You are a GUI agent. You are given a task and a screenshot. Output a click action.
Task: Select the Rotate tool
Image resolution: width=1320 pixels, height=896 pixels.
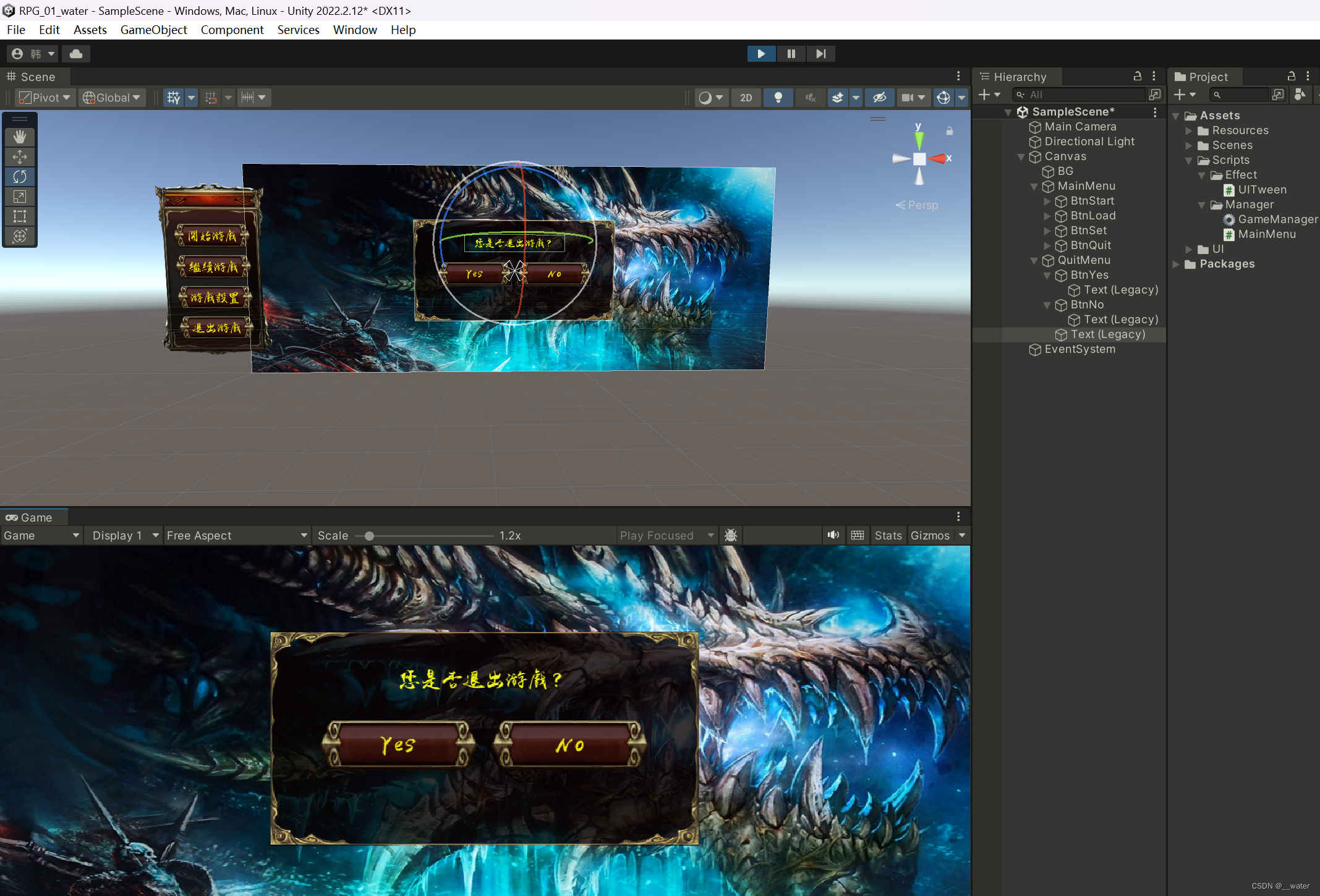[x=20, y=177]
